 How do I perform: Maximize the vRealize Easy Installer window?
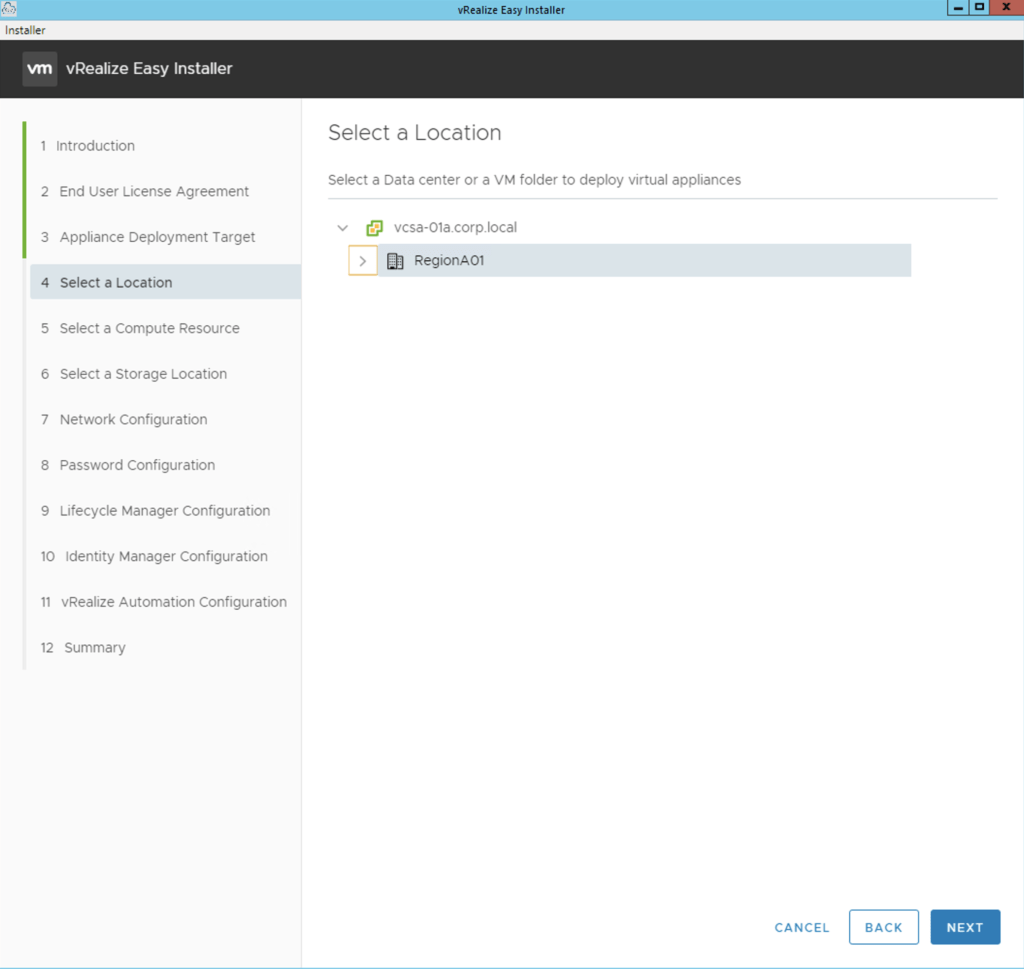click(x=980, y=8)
